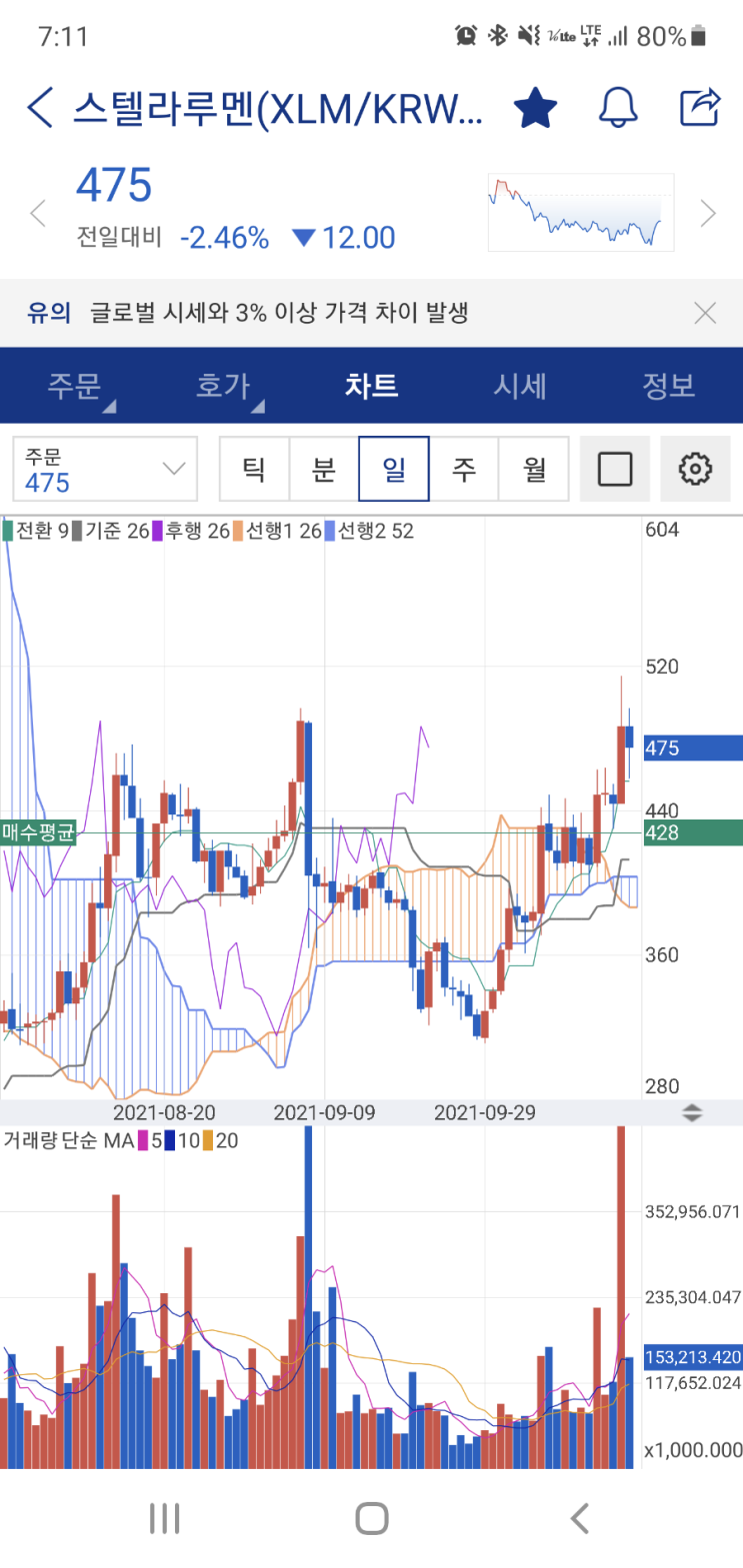Viewport: 743px width, 1568px height.
Task: Select the 차트 tab
Action: pyautogui.click(x=371, y=386)
